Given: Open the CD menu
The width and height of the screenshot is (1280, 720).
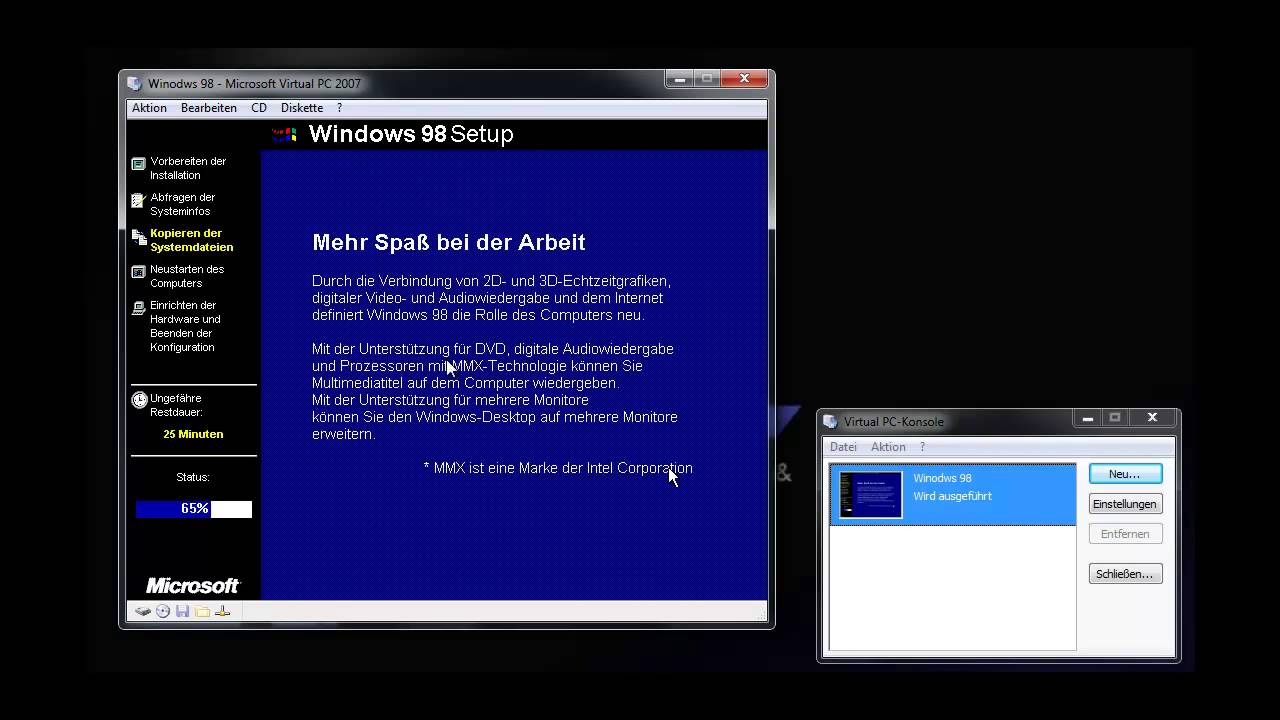Looking at the screenshot, I should pos(259,108).
